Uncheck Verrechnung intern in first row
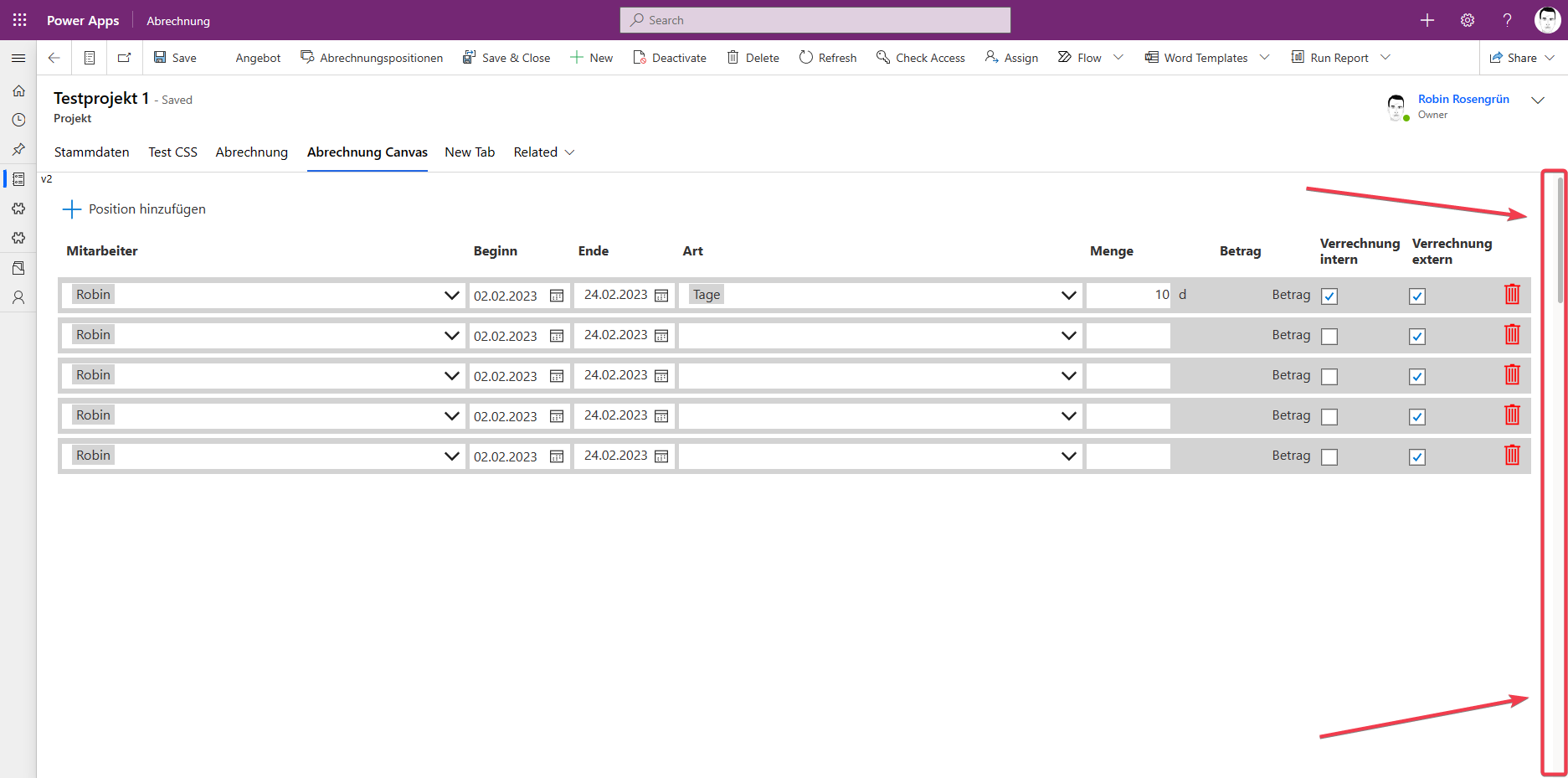This screenshot has height=778, width=1568. pos(1329,296)
